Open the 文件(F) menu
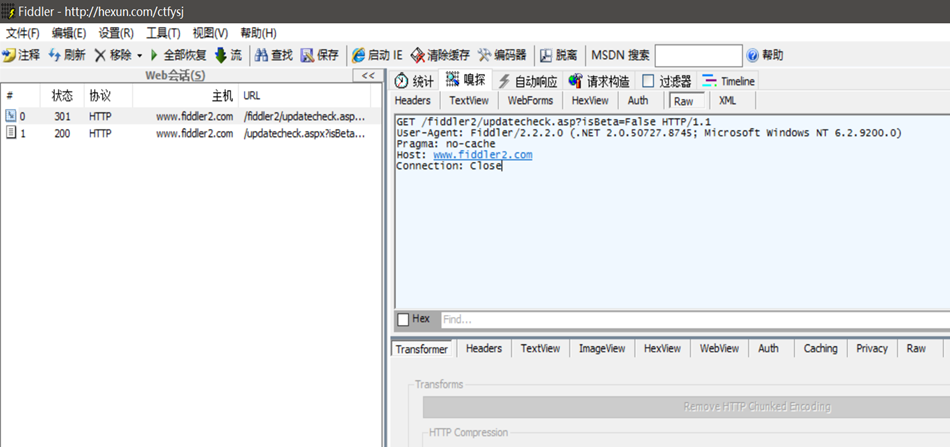The height and width of the screenshot is (447, 950). pyautogui.click(x=23, y=33)
